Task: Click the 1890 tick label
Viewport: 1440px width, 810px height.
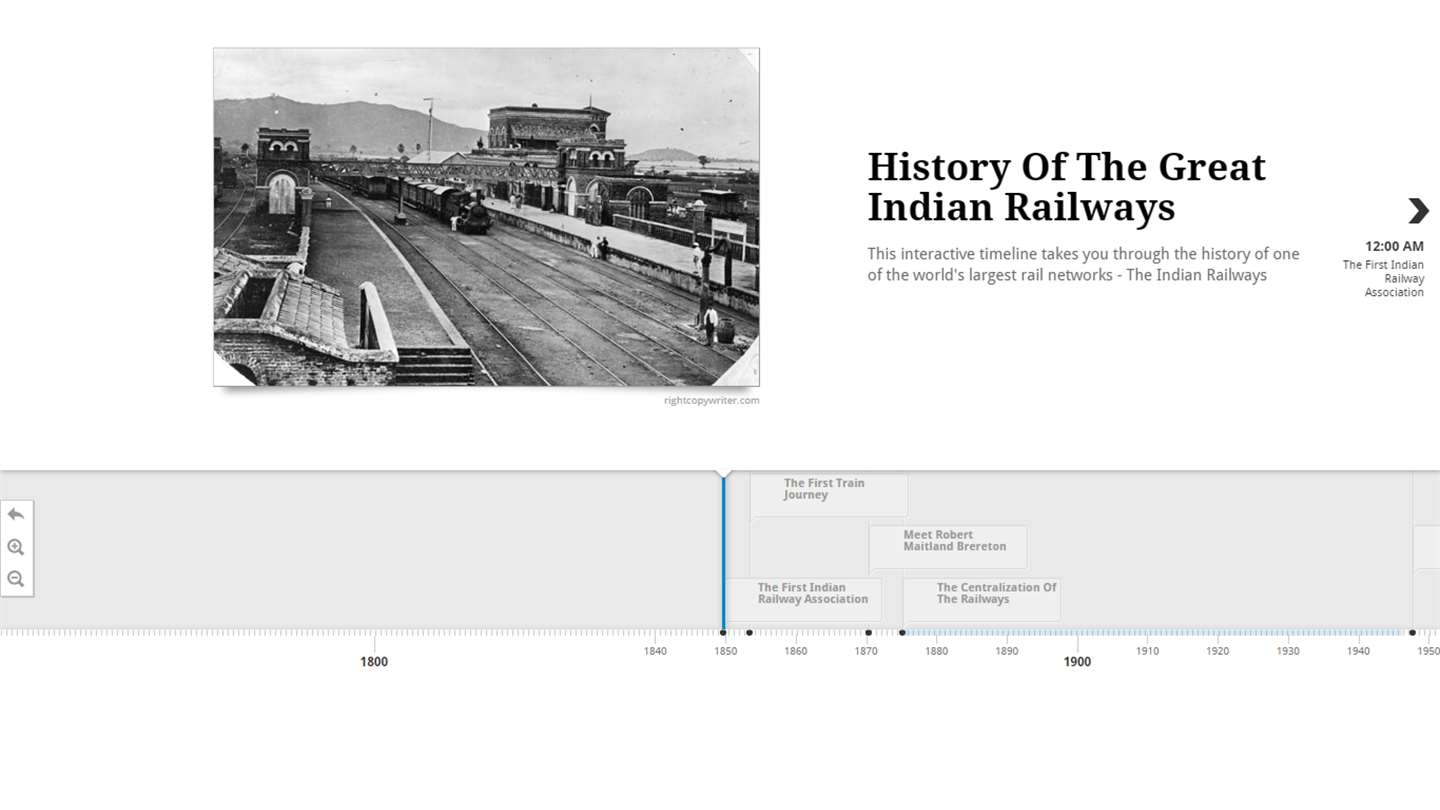Action: (x=1007, y=651)
